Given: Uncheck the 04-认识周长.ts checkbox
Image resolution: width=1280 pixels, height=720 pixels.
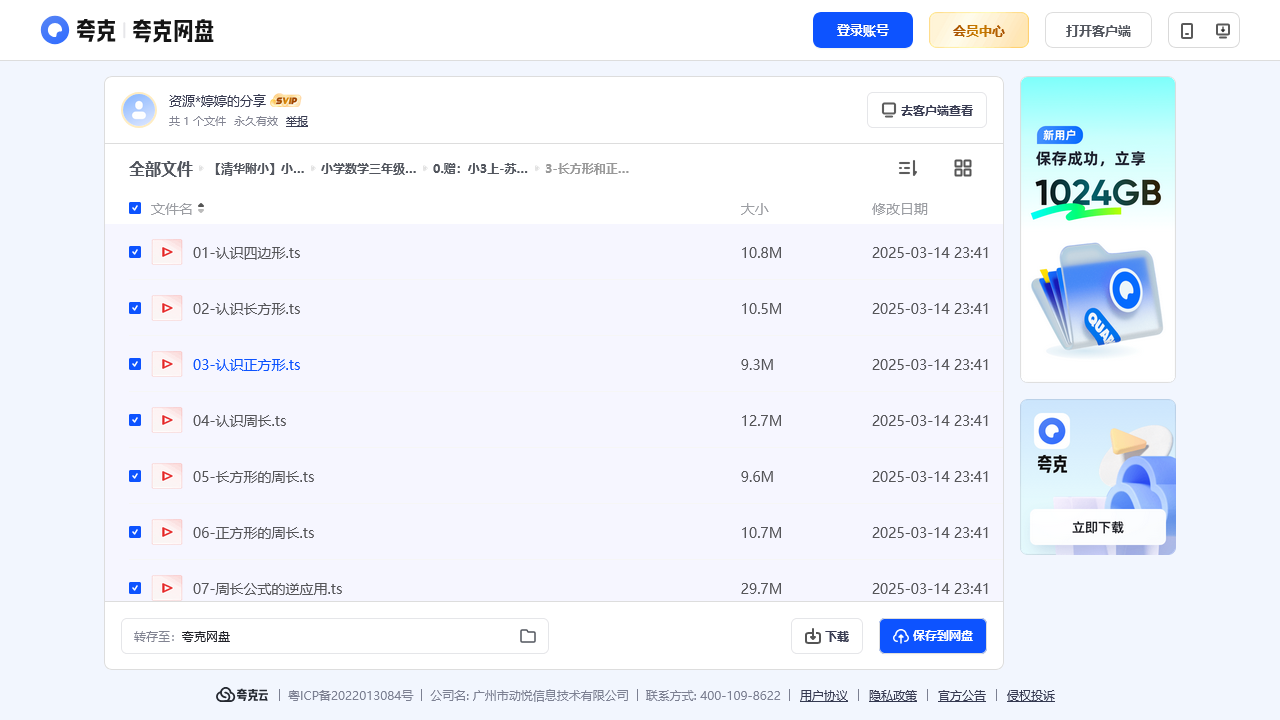Looking at the screenshot, I should coord(135,420).
